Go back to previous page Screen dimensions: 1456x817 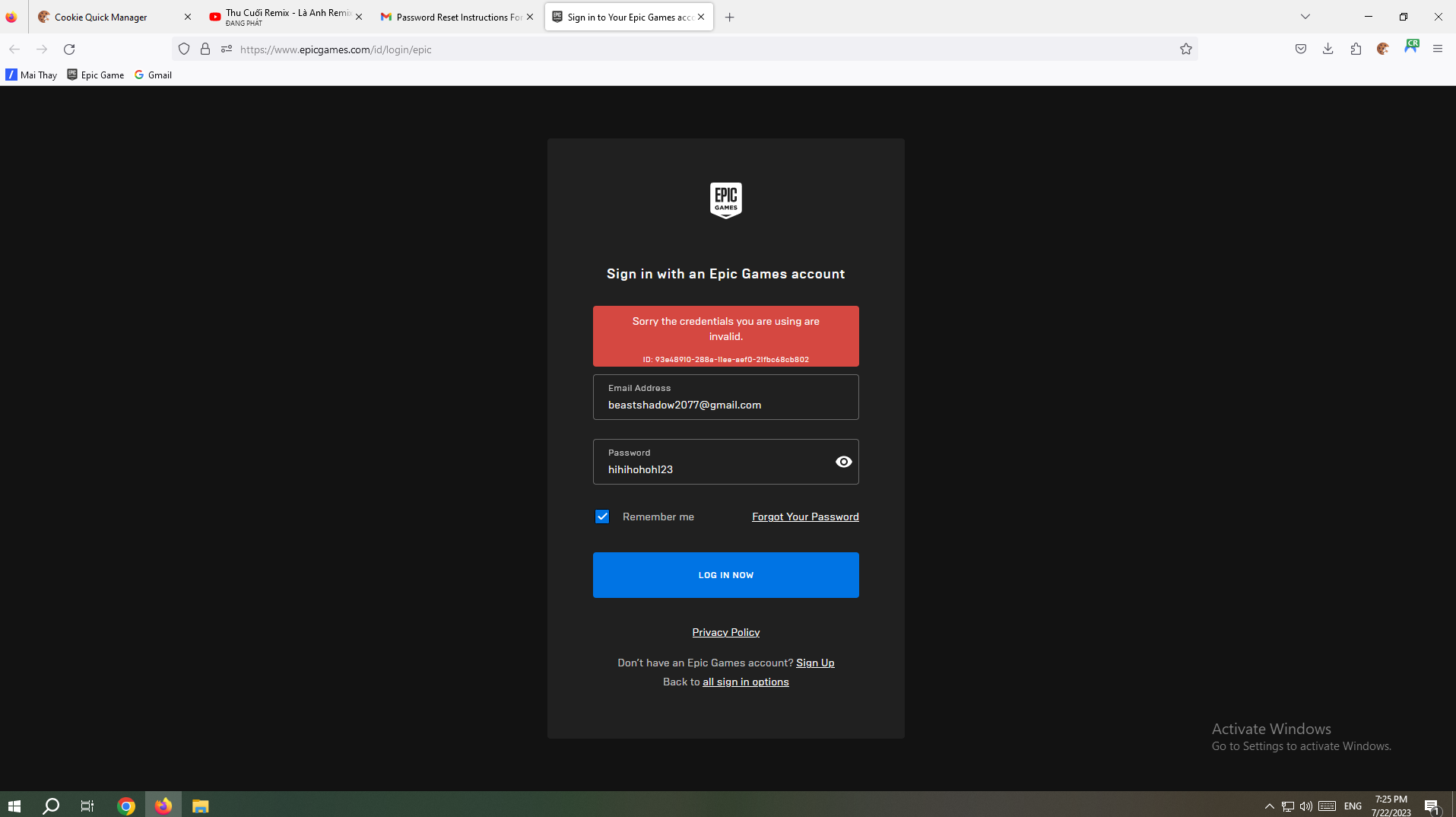pos(14,49)
